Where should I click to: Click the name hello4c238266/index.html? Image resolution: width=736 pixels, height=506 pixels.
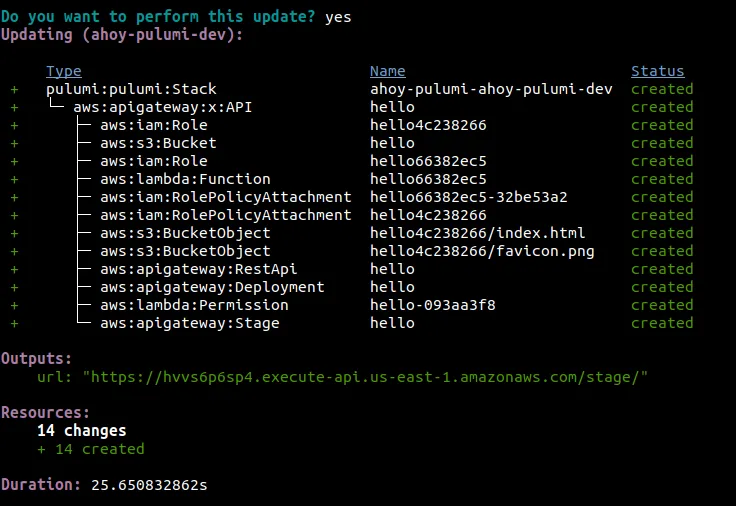[477, 233]
